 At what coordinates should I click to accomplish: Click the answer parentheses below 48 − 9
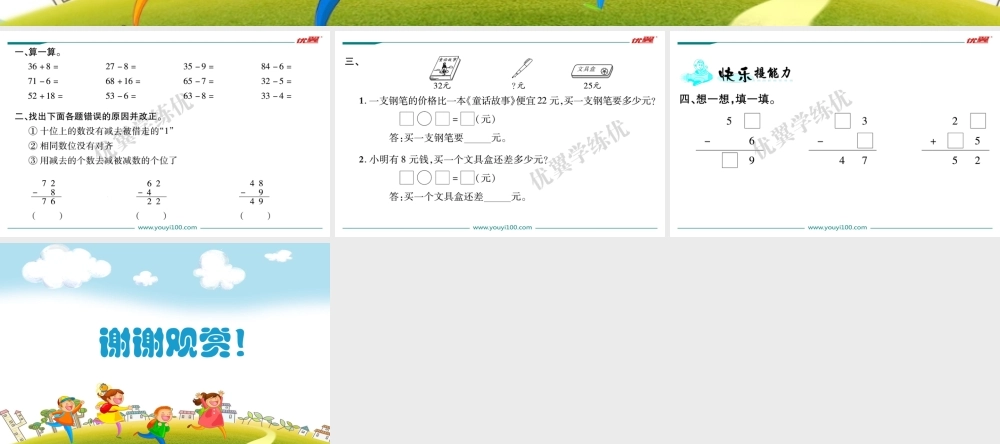(x=255, y=215)
